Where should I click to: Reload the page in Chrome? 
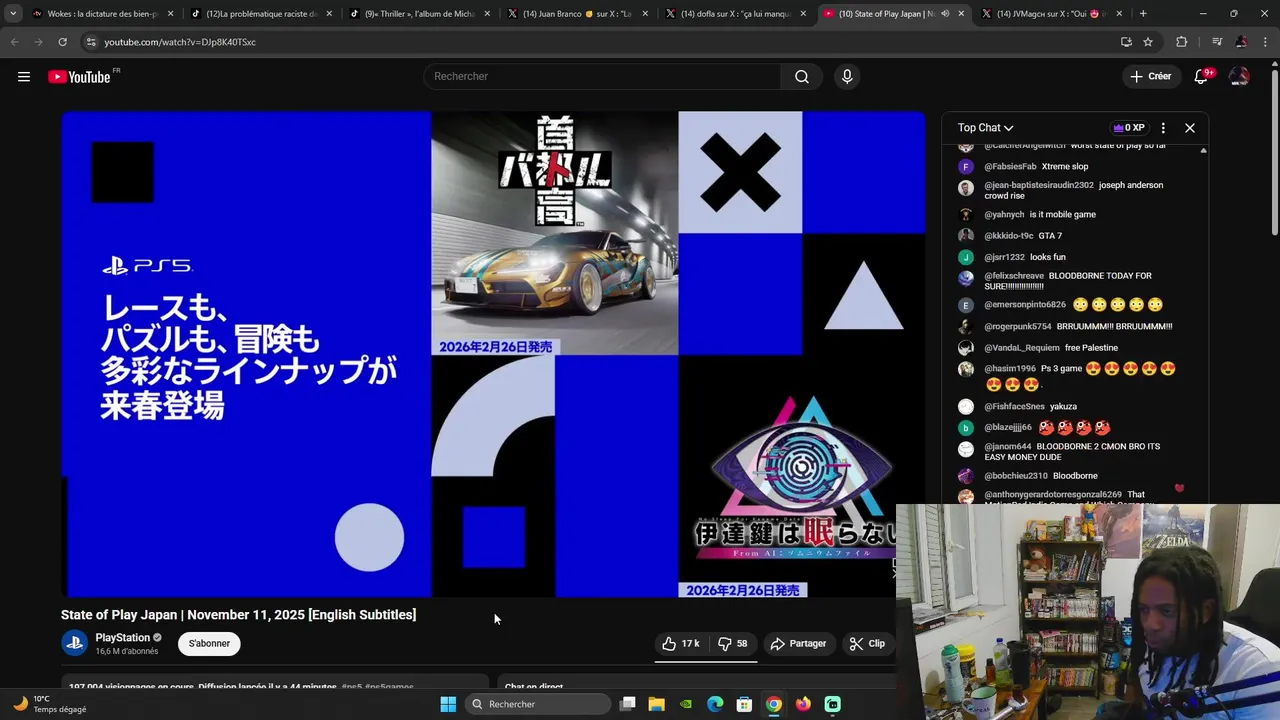pos(62,42)
